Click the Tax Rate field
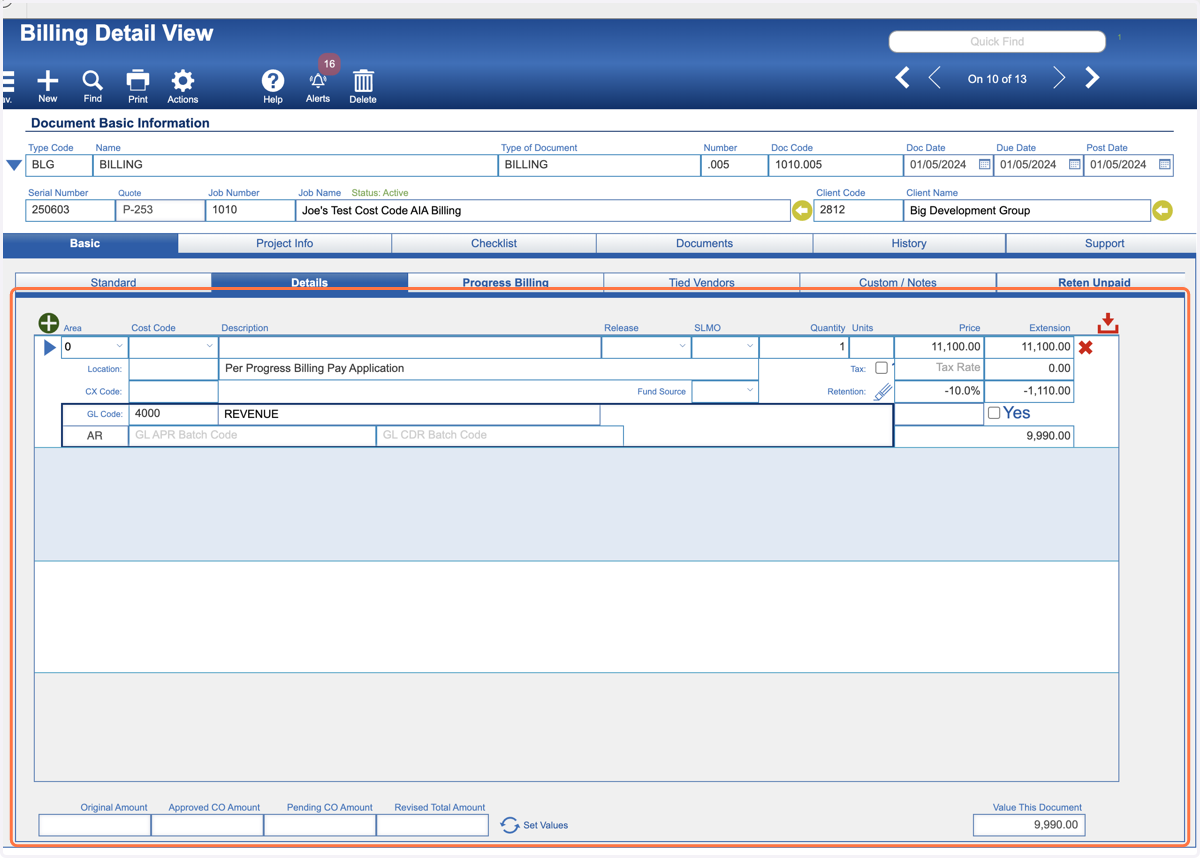 (x=939, y=368)
